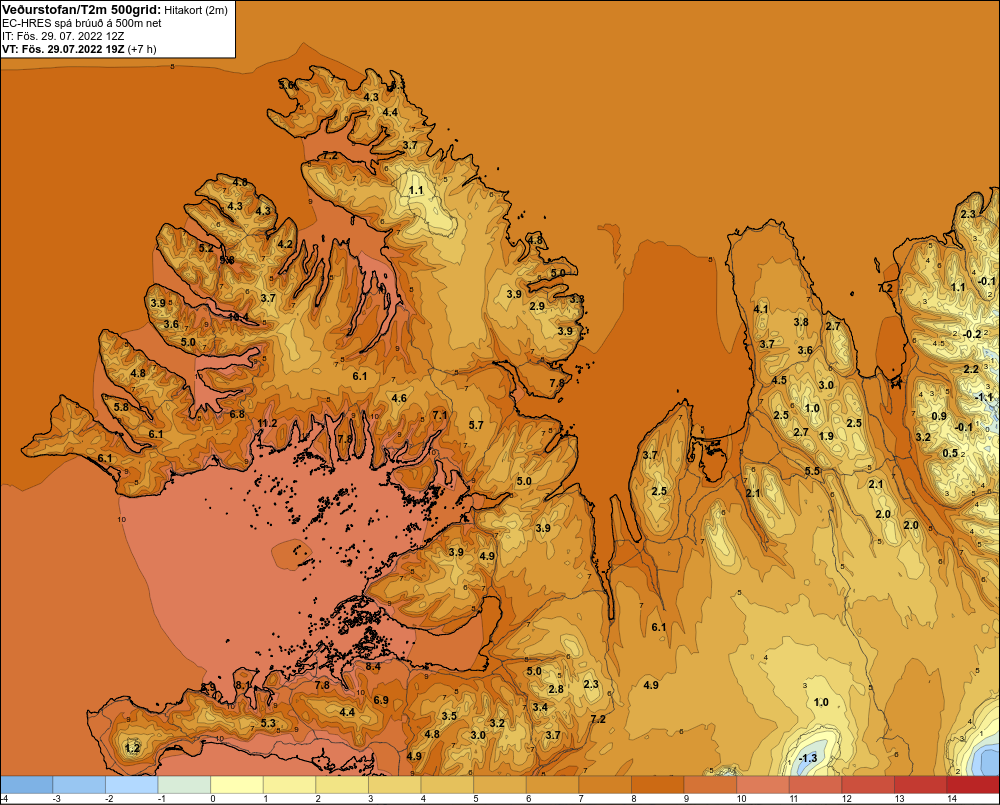Click the '-1.1' temperature label
Image resolution: width=1000 pixels, height=805 pixels.
(984, 397)
